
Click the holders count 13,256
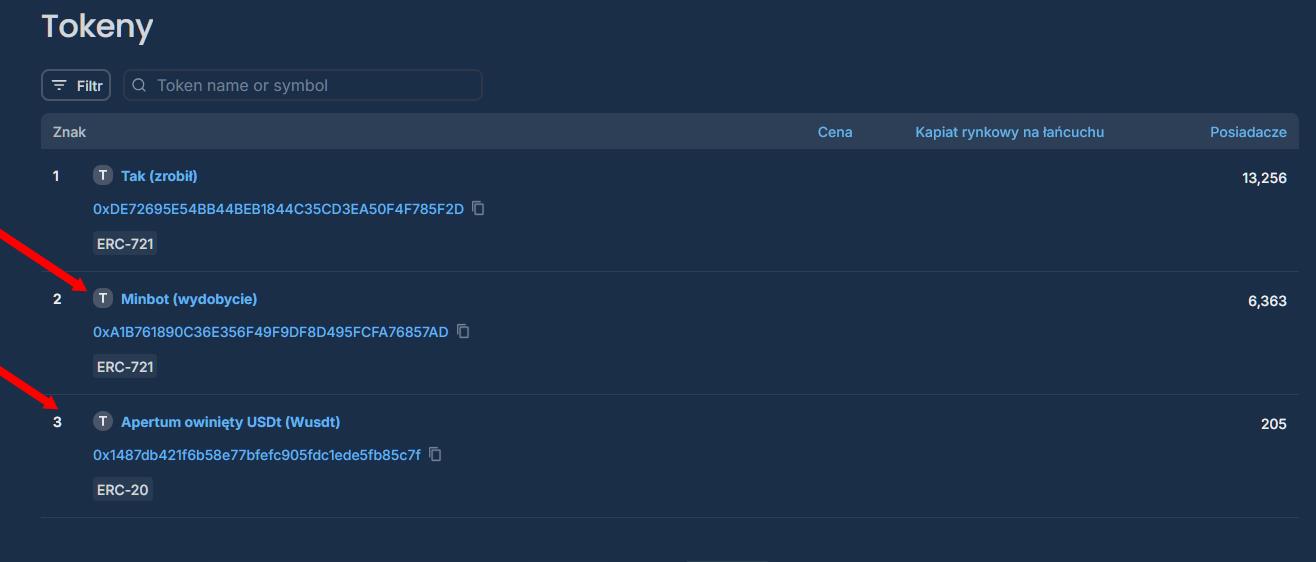coord(1264,178)
